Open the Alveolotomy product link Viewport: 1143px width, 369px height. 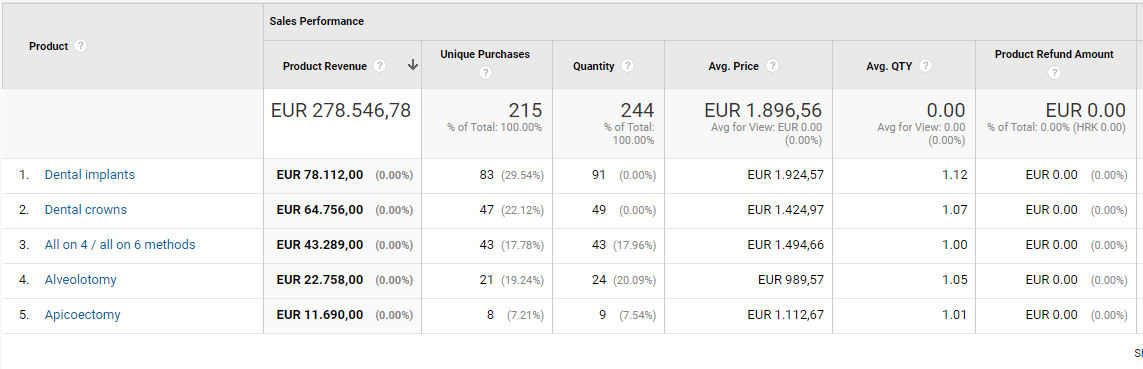pos(80,280)
